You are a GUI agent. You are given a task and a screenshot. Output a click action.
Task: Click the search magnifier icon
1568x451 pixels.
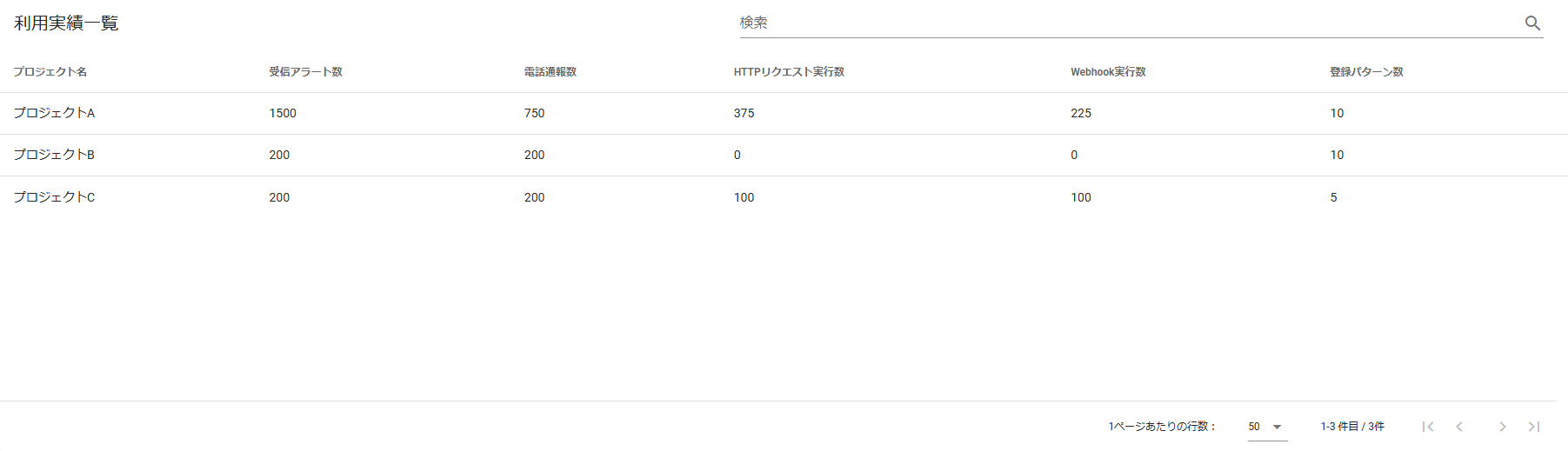click(x=1532, y=23)
